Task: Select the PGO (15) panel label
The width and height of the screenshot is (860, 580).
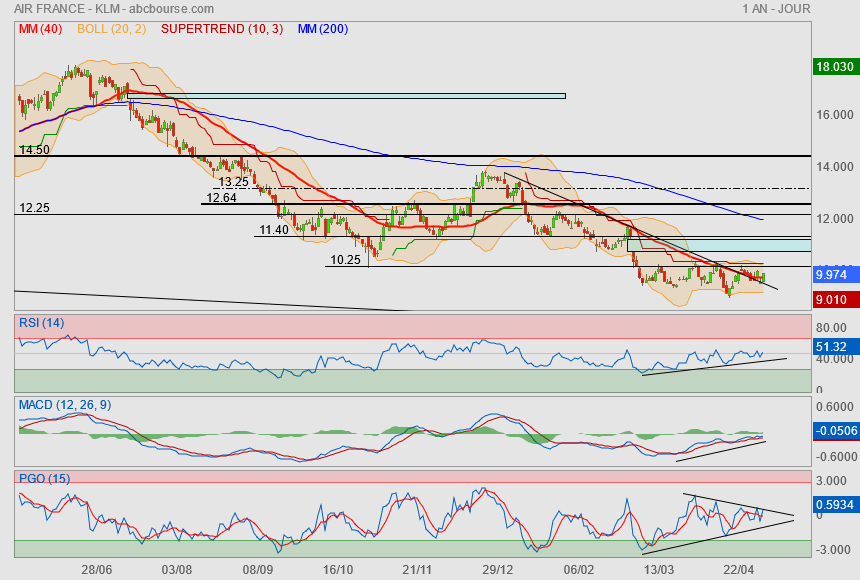Action: tap(44, 479)
